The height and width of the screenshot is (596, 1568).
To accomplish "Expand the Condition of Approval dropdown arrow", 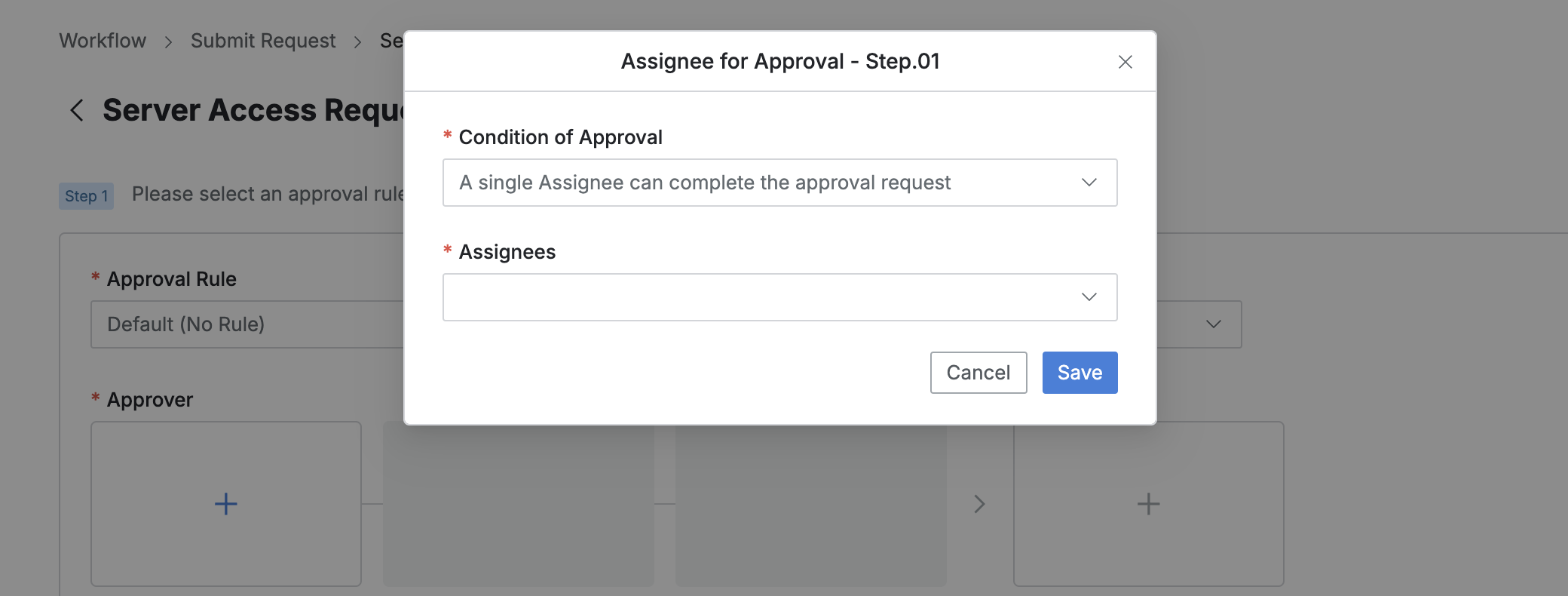I will [1089, 183].
